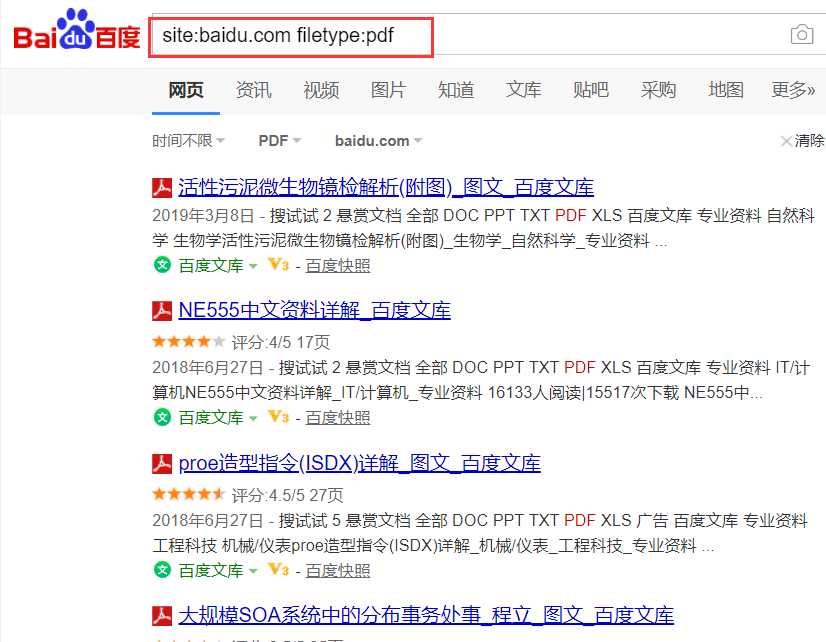Open 百度快照 under NE555 result
The width and height of the screenshot is (826, 642).
click(x=338, y=418)
